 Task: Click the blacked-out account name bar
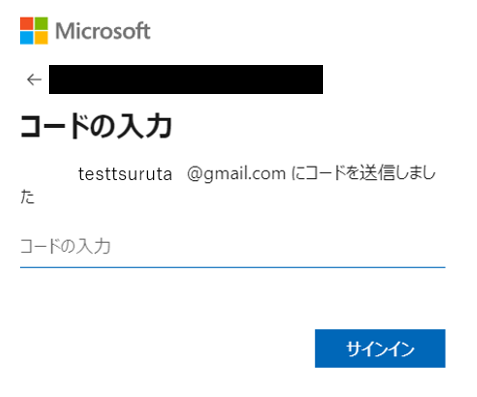[x=186, y=79]
